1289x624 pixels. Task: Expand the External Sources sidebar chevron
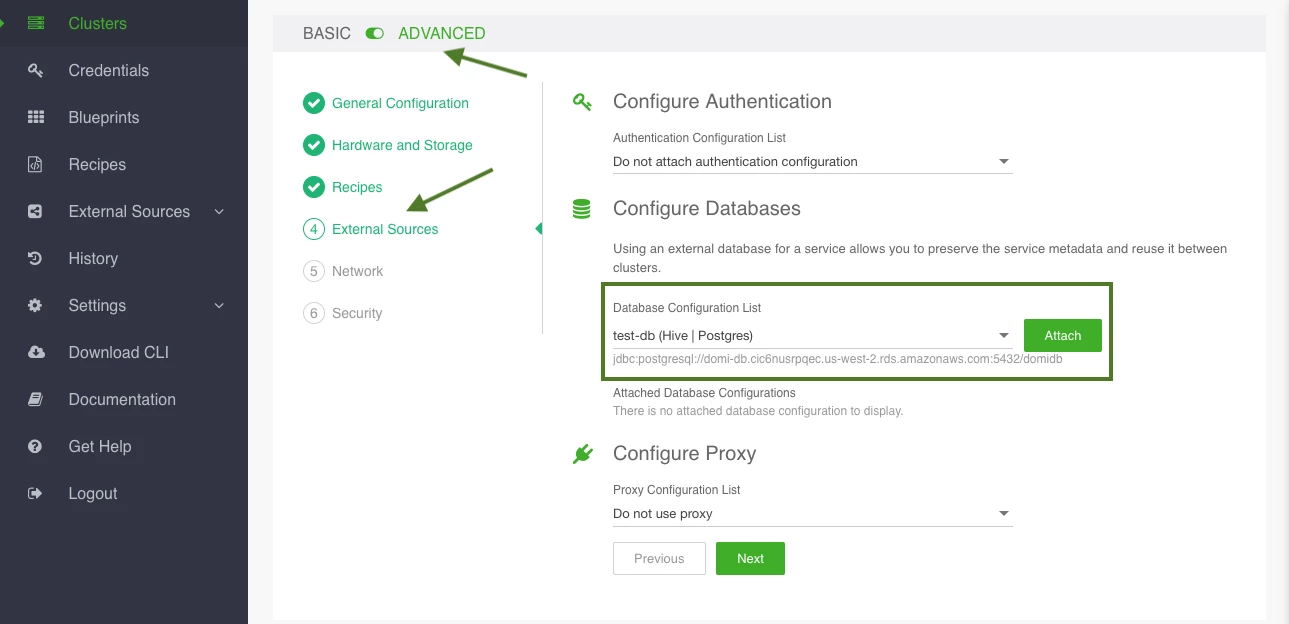tap(220, 211)
